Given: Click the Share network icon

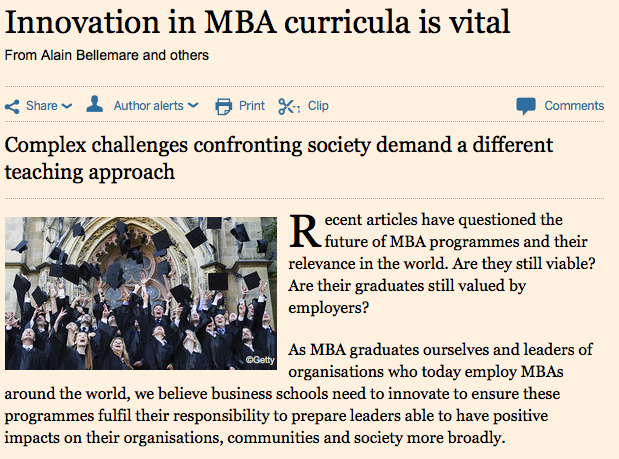Looking at the screenshot, I should click(12, 107).
